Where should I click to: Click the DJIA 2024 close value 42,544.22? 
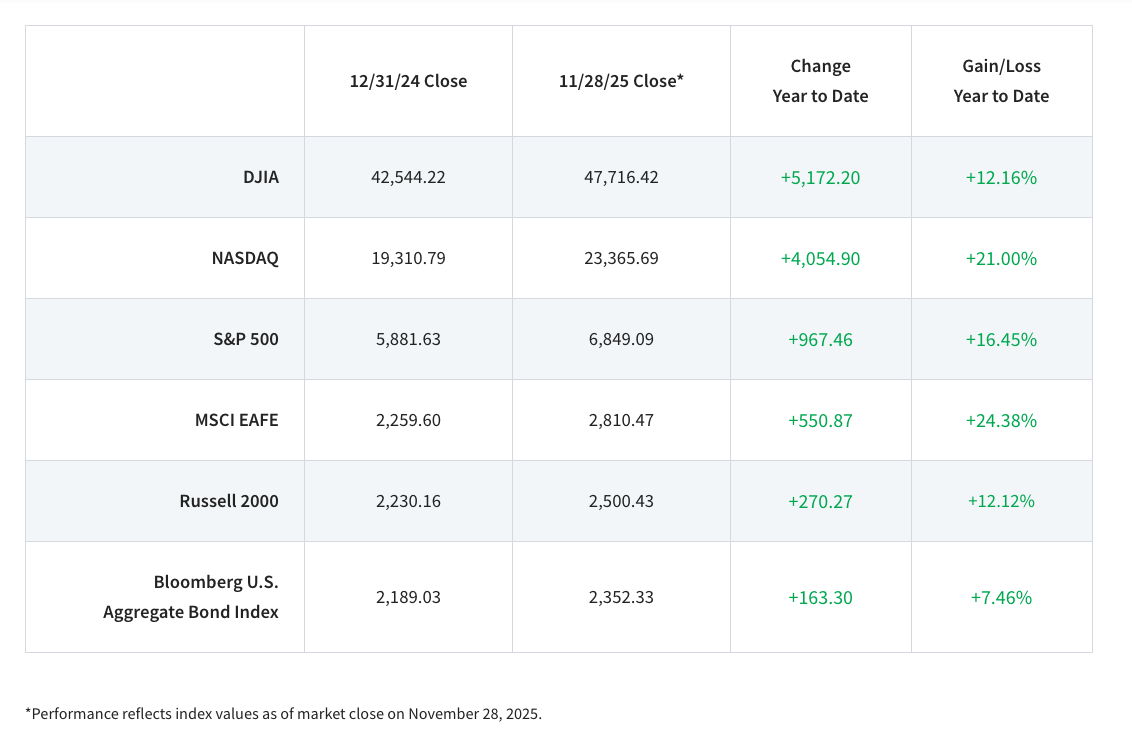(x=408, y=177)
